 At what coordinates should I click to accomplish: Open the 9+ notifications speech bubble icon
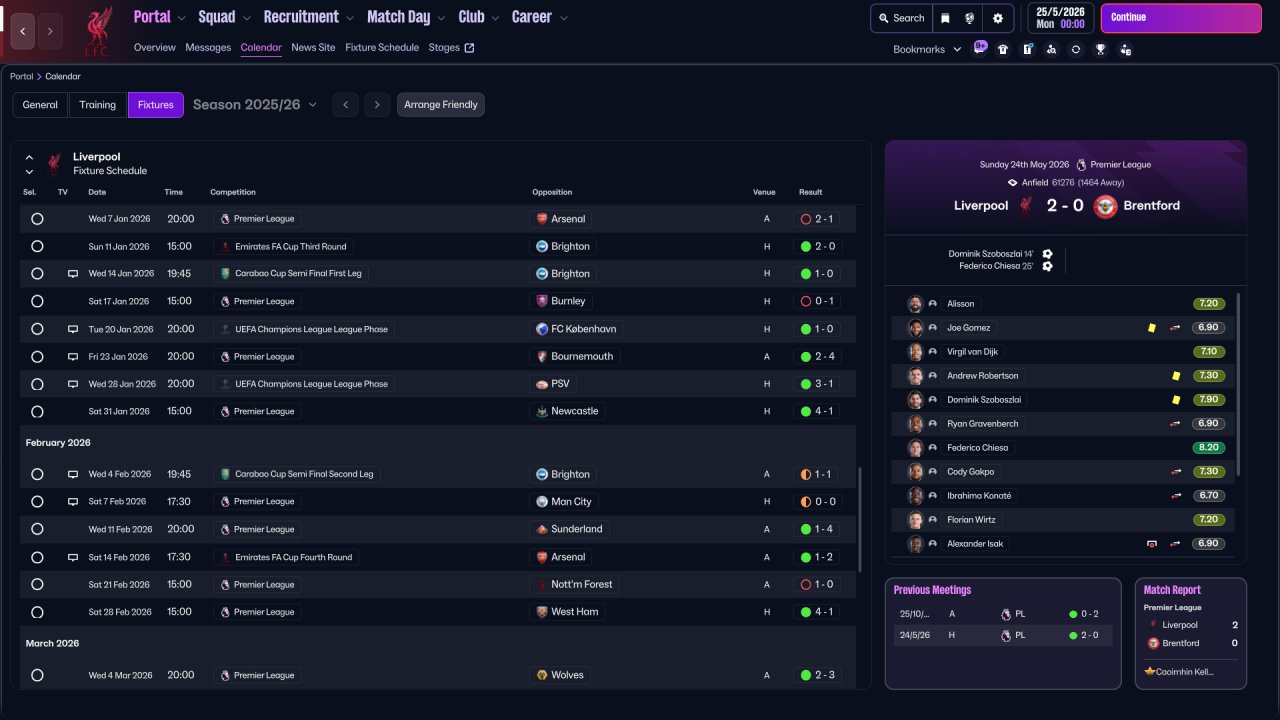979,48
